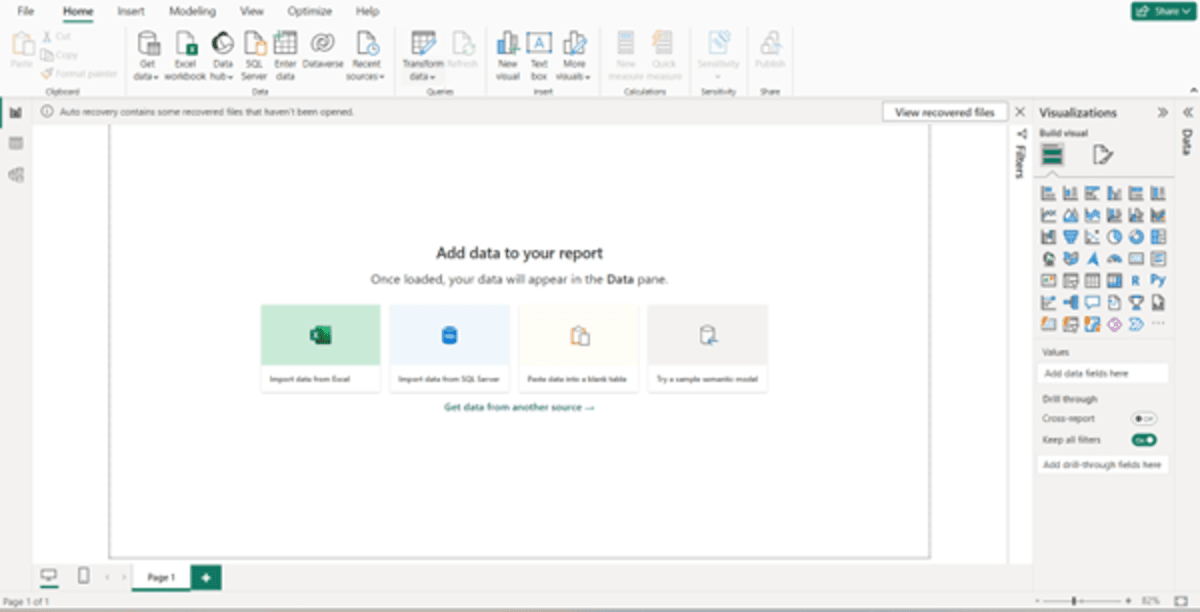Click Fit to page icon
This screenshot has height=612, width=1200.
click(x=1180, y=600)
